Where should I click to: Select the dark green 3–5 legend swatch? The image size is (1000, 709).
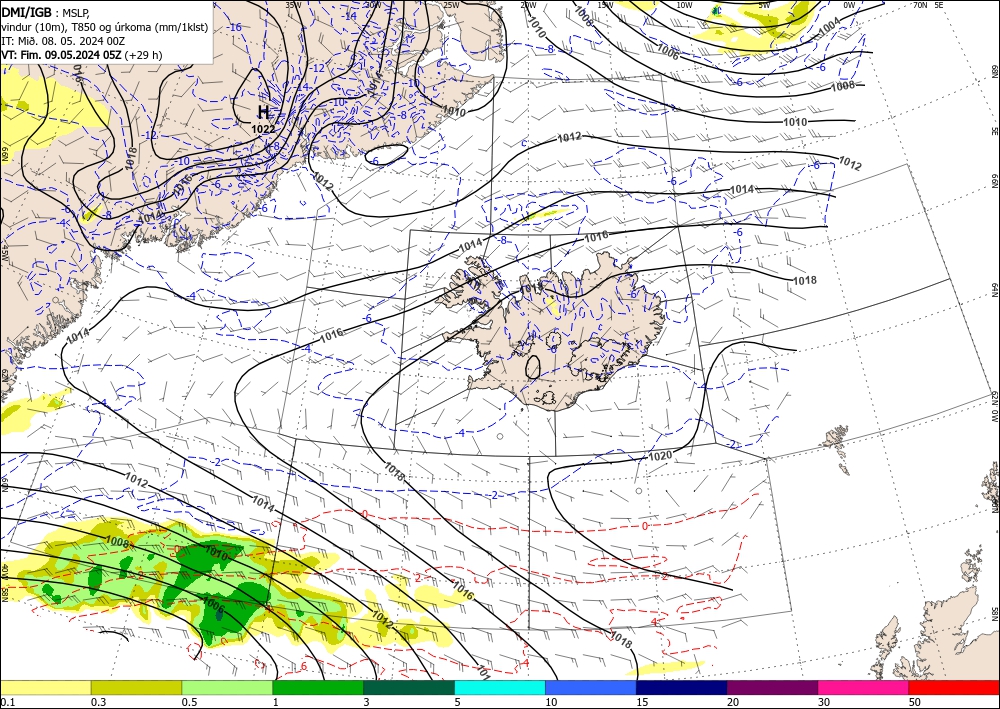click(409, 687)
